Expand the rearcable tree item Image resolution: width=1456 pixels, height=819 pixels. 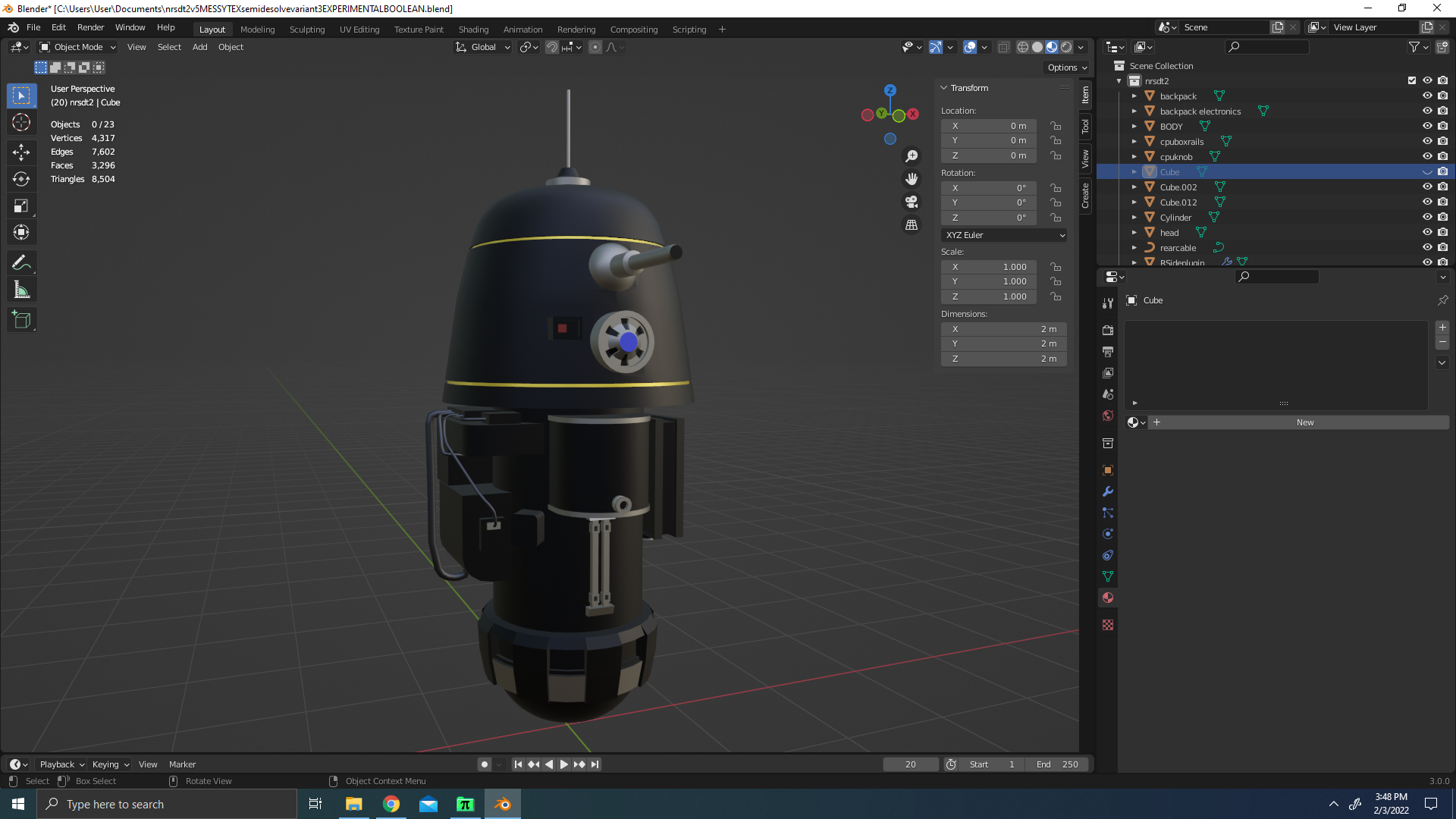point(1134,247)
